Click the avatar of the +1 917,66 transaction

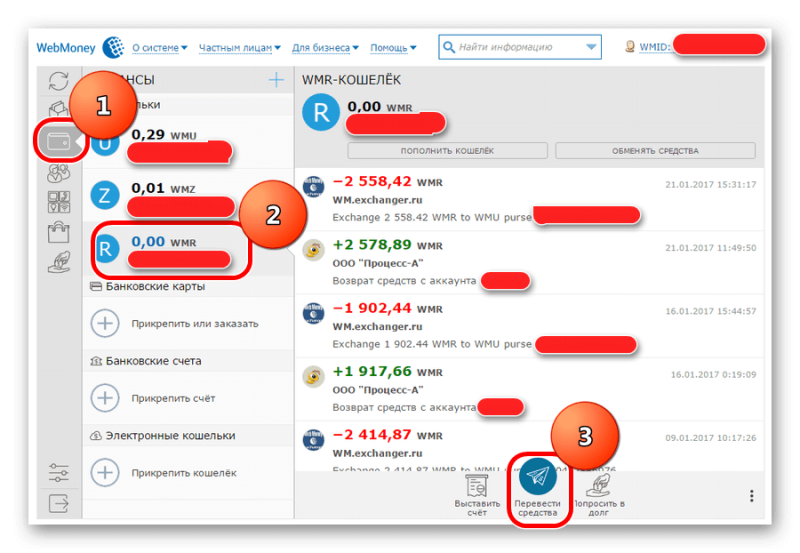313,376
